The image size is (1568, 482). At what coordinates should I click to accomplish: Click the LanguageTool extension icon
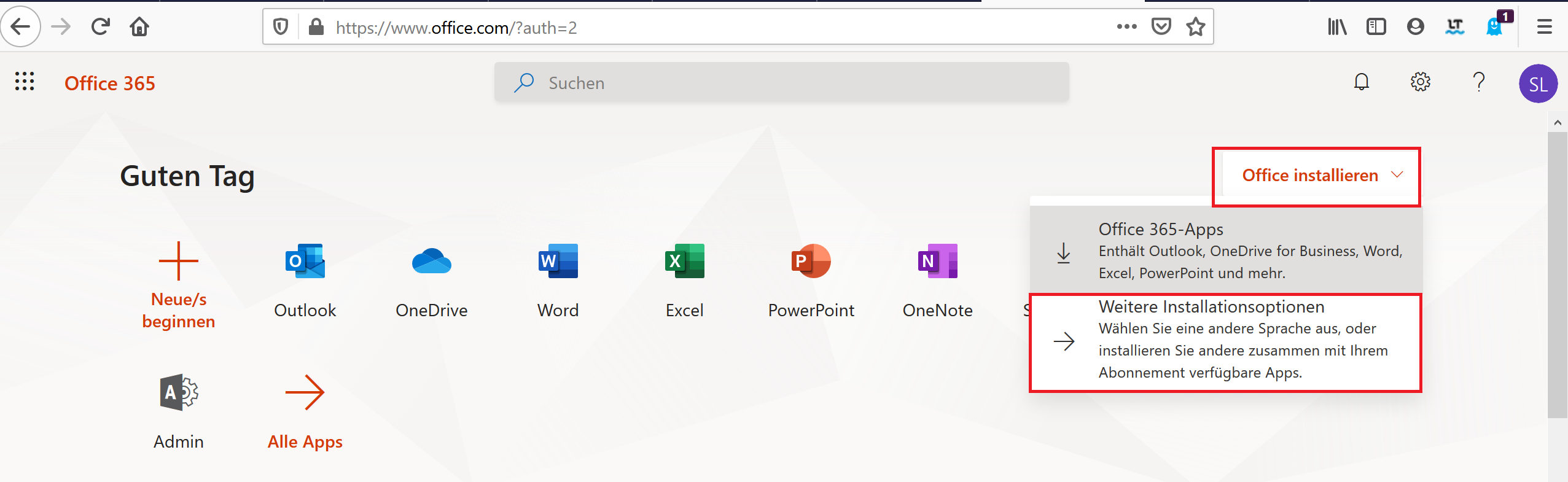[1454, 27]
